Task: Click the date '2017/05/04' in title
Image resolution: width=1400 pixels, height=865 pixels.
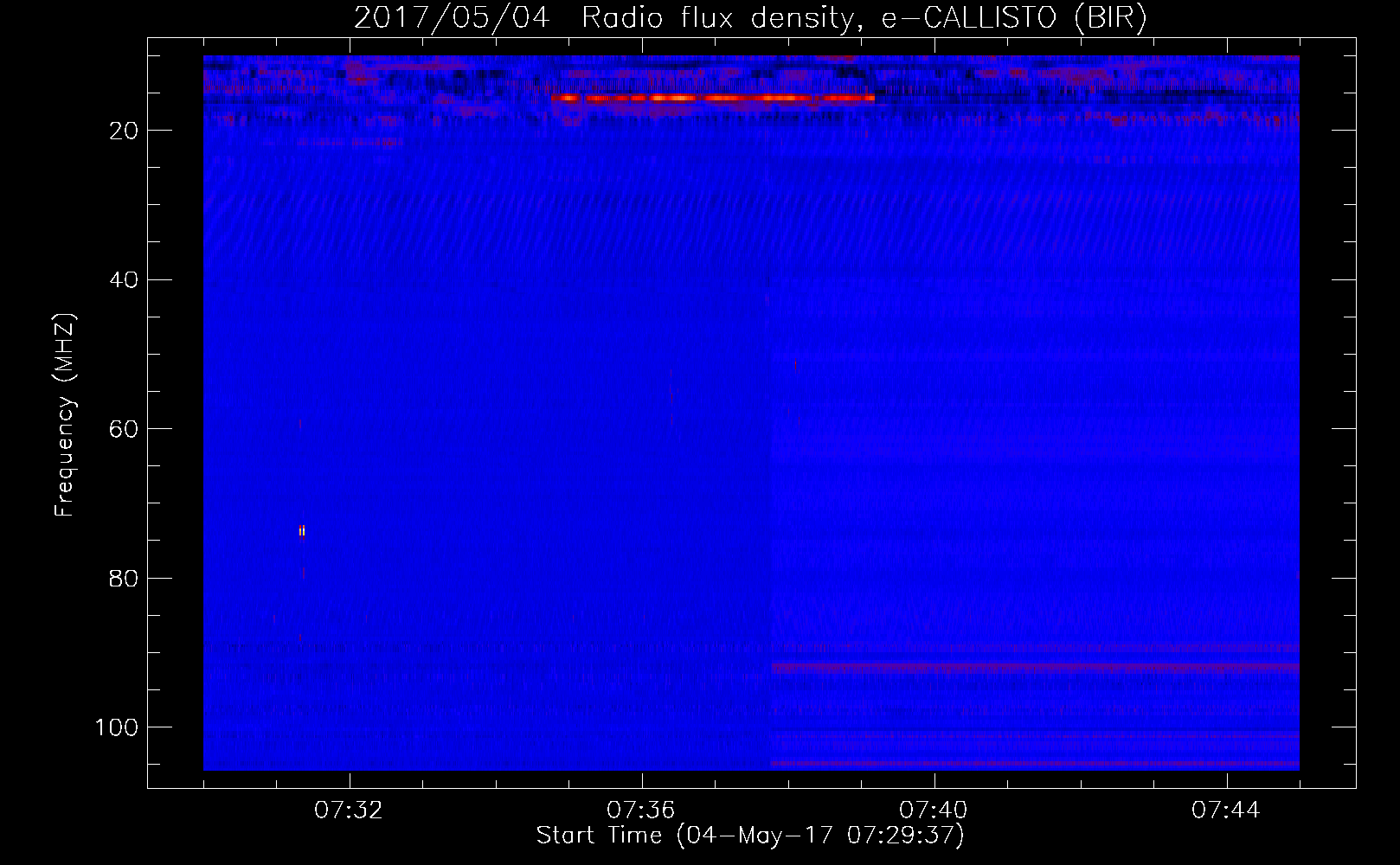Action: (452, 17)
